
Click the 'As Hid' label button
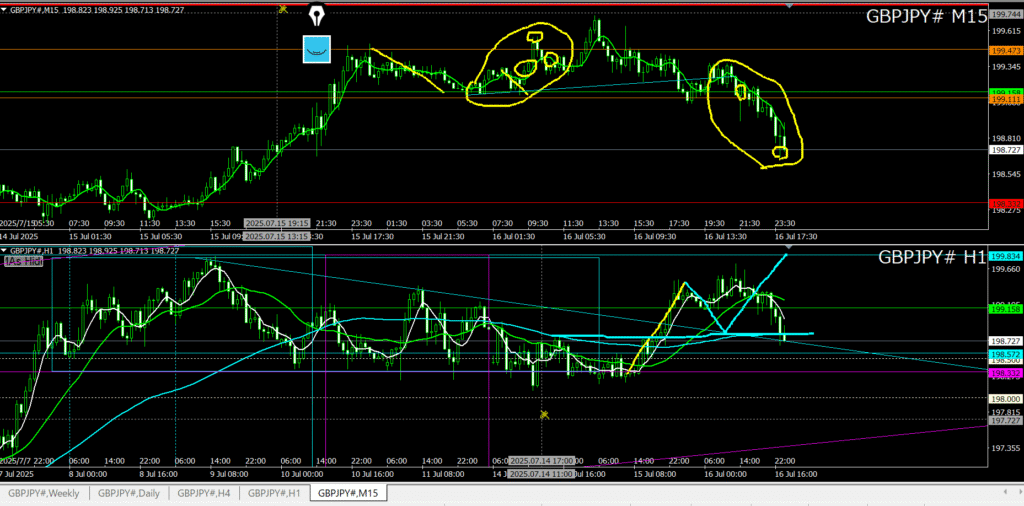[24, 261]
